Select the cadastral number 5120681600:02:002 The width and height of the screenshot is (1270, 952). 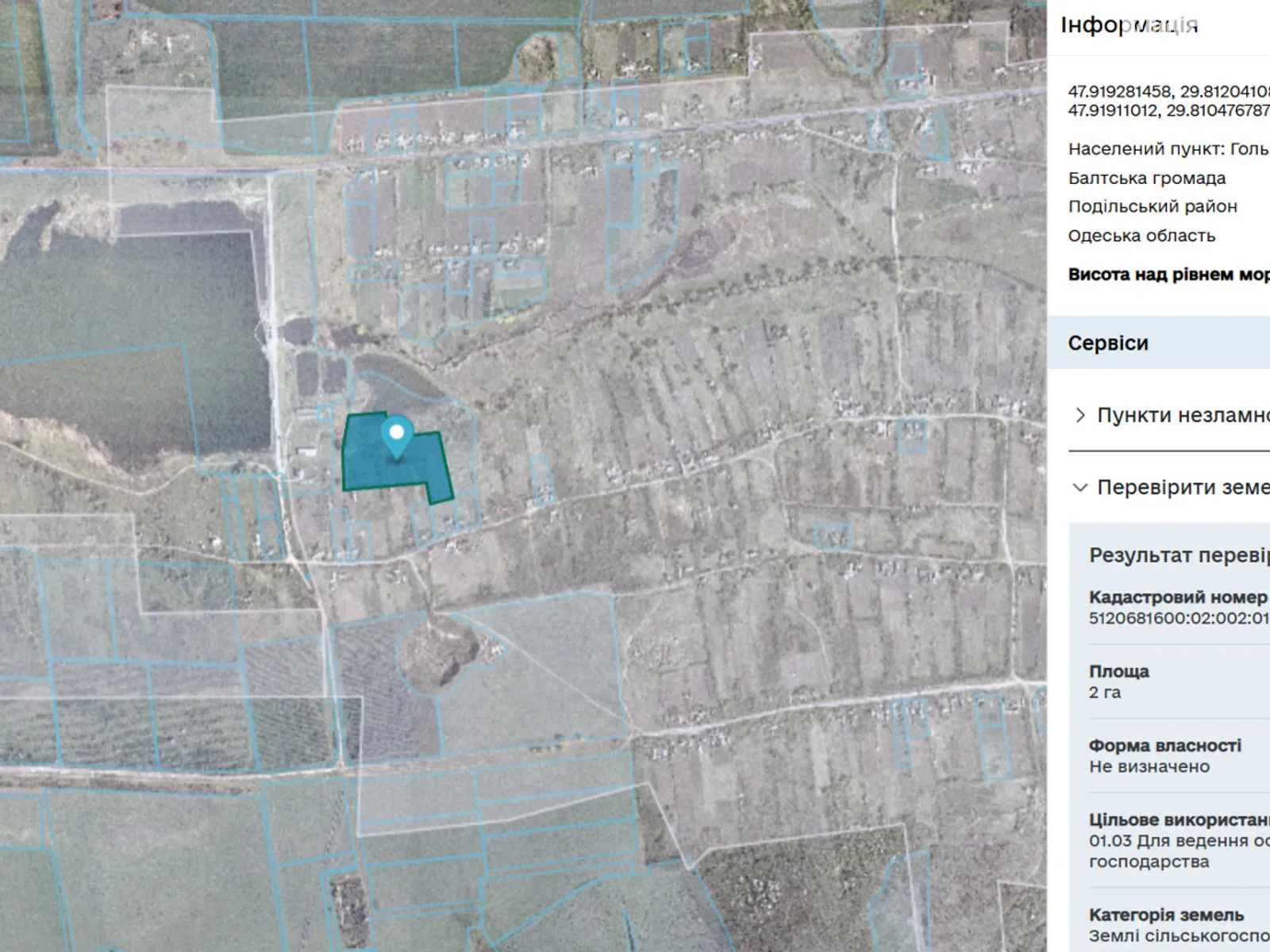point(1178,618)
